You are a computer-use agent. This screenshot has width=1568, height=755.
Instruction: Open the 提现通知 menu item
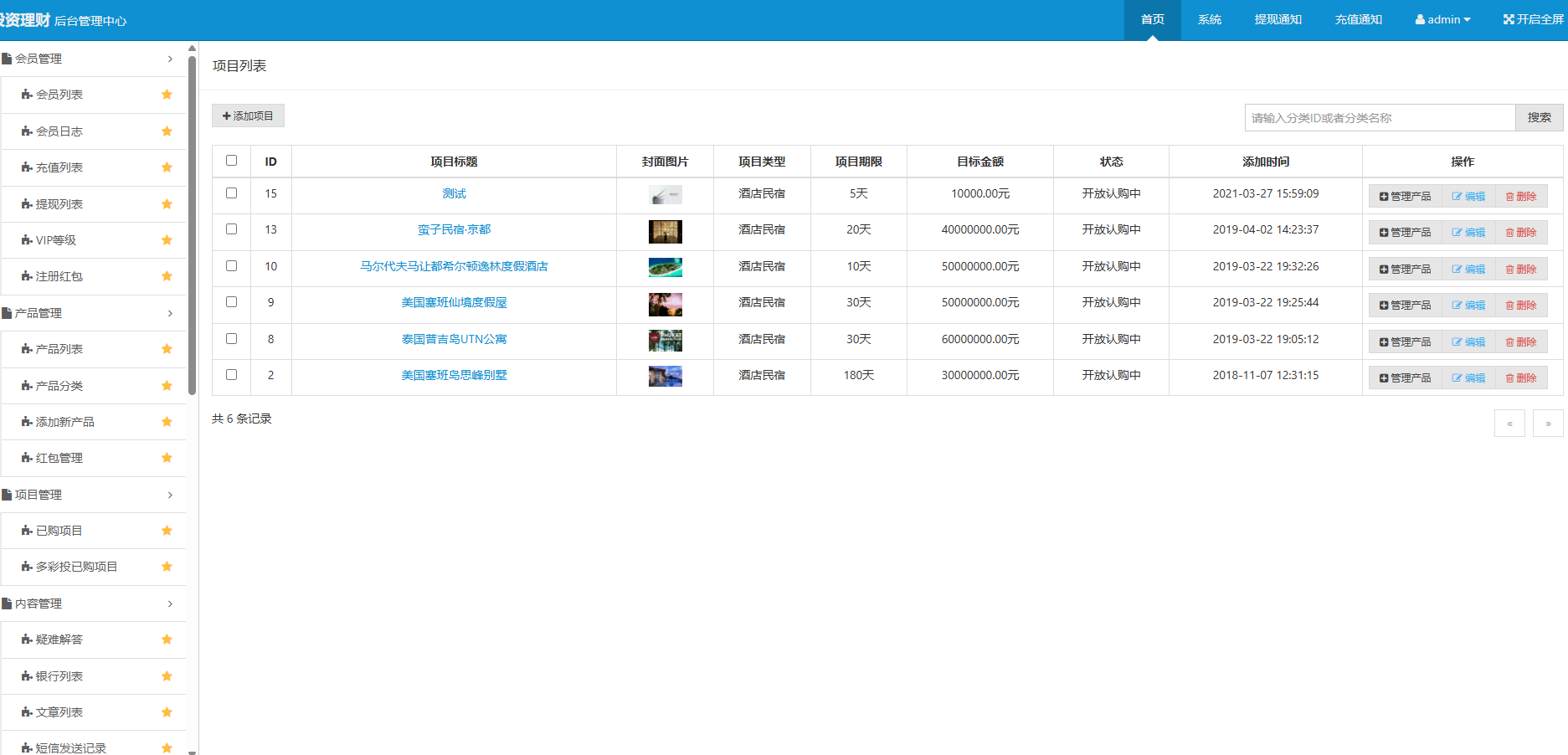tap(1278, 18)
